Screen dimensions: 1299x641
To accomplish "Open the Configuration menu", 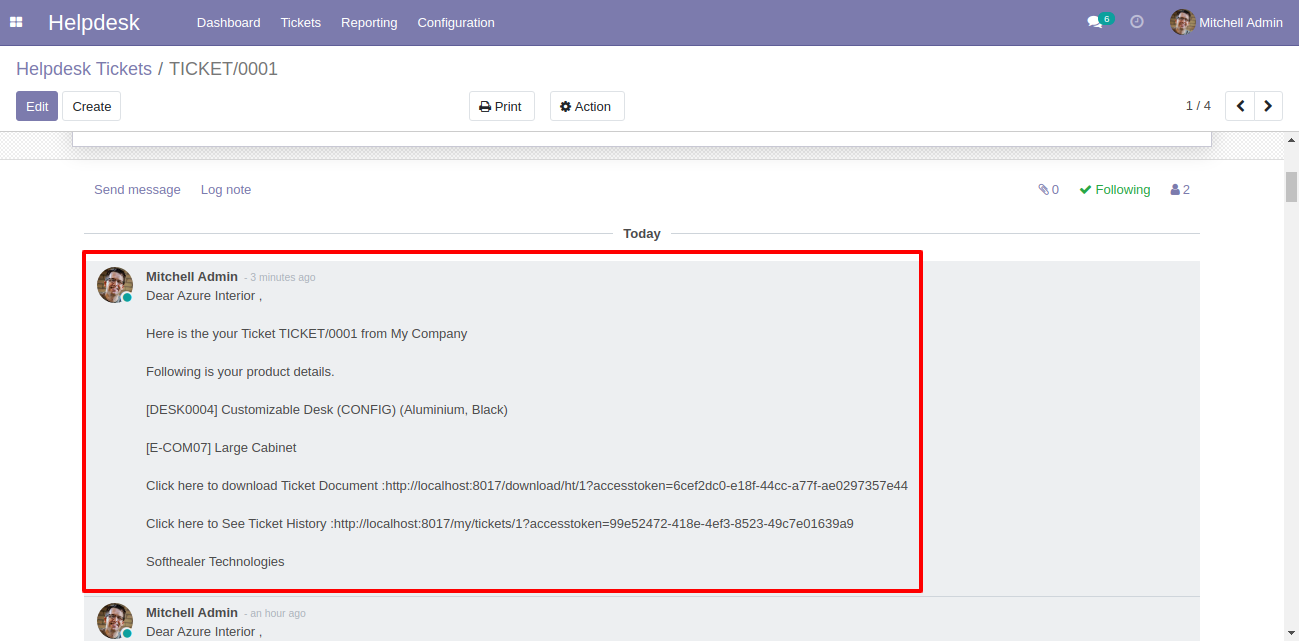I will coord(456,22).
